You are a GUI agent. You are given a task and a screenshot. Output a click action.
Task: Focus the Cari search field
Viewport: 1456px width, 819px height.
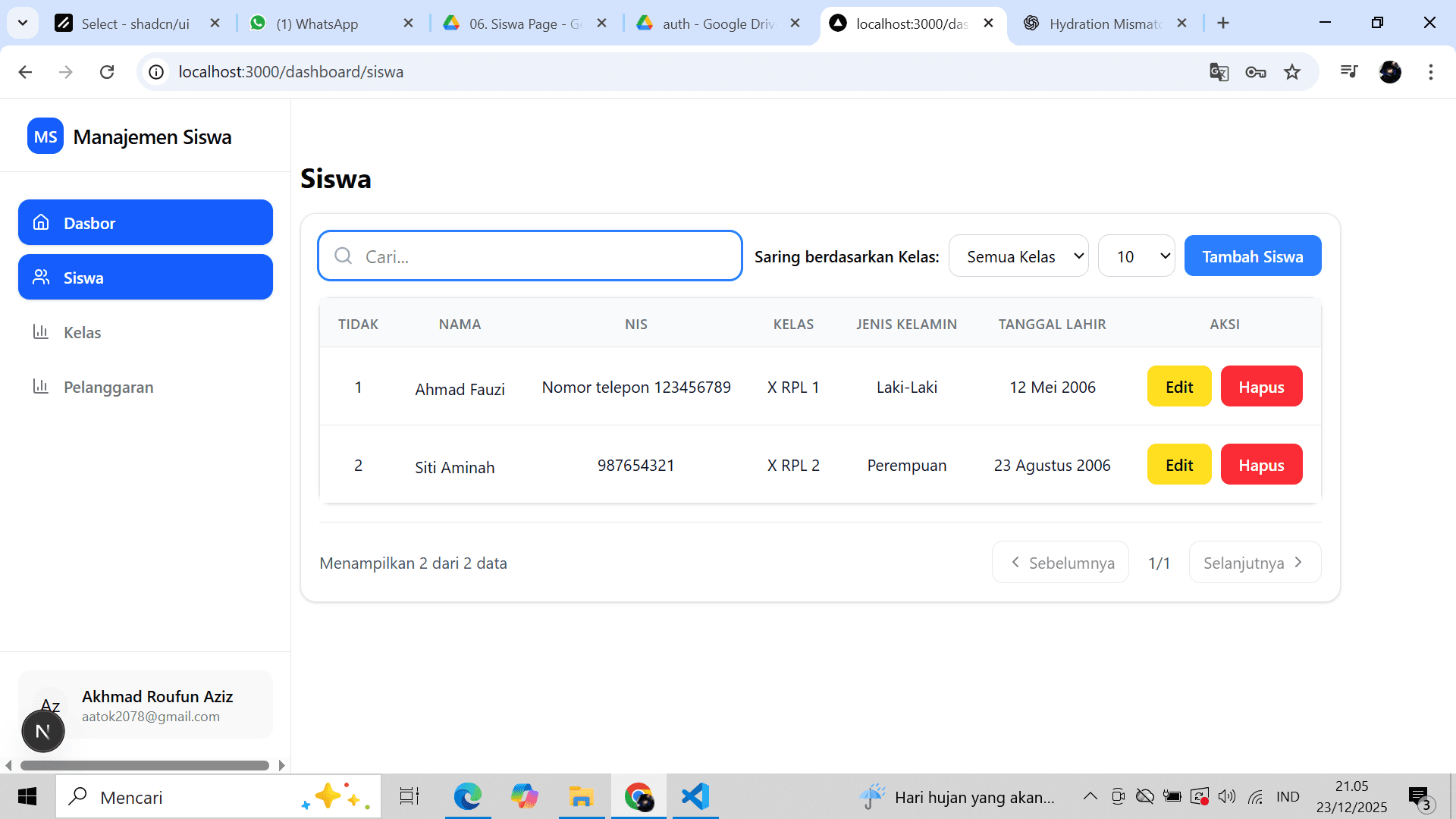pos(530,256)
